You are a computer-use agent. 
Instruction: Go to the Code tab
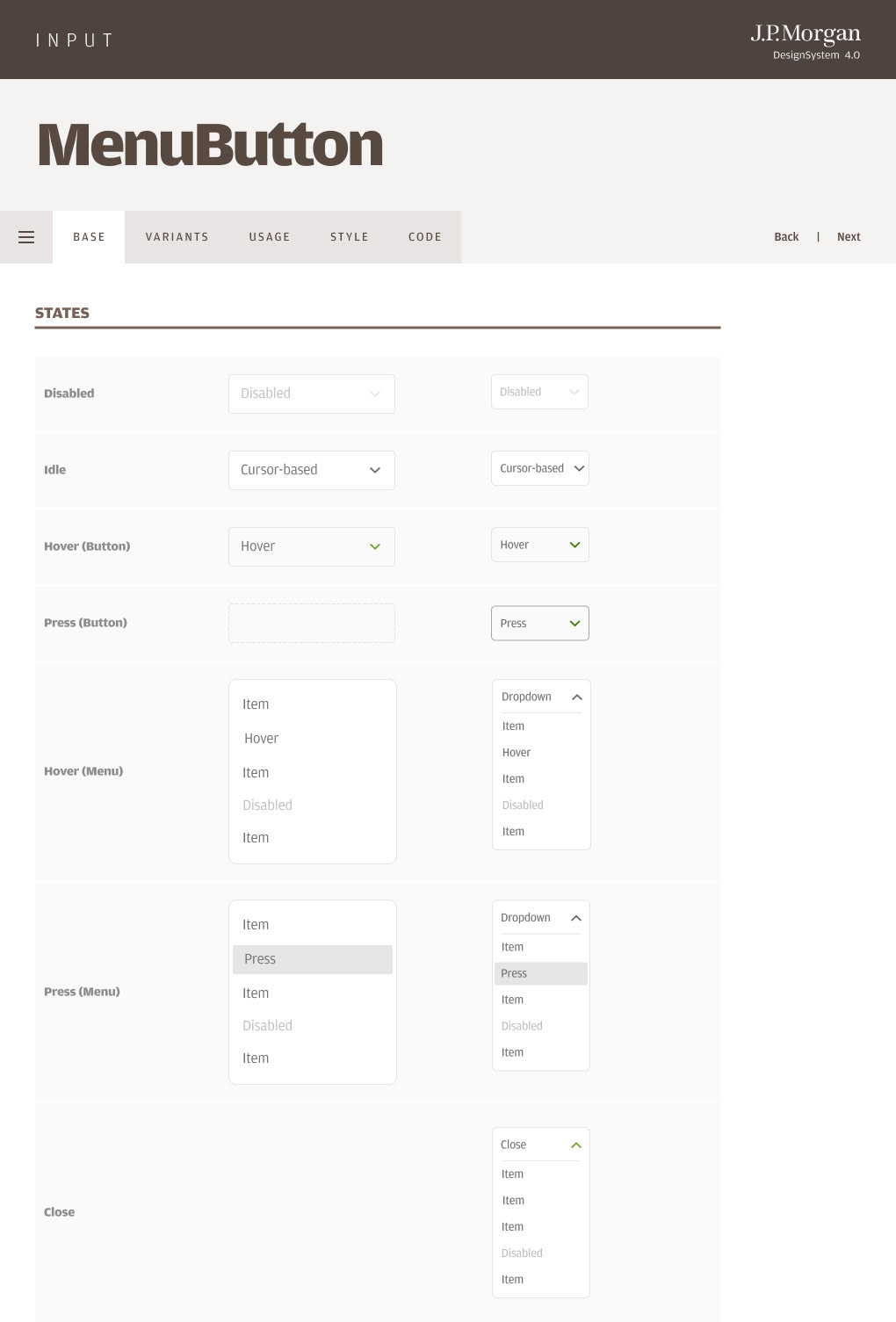point(425,237)
